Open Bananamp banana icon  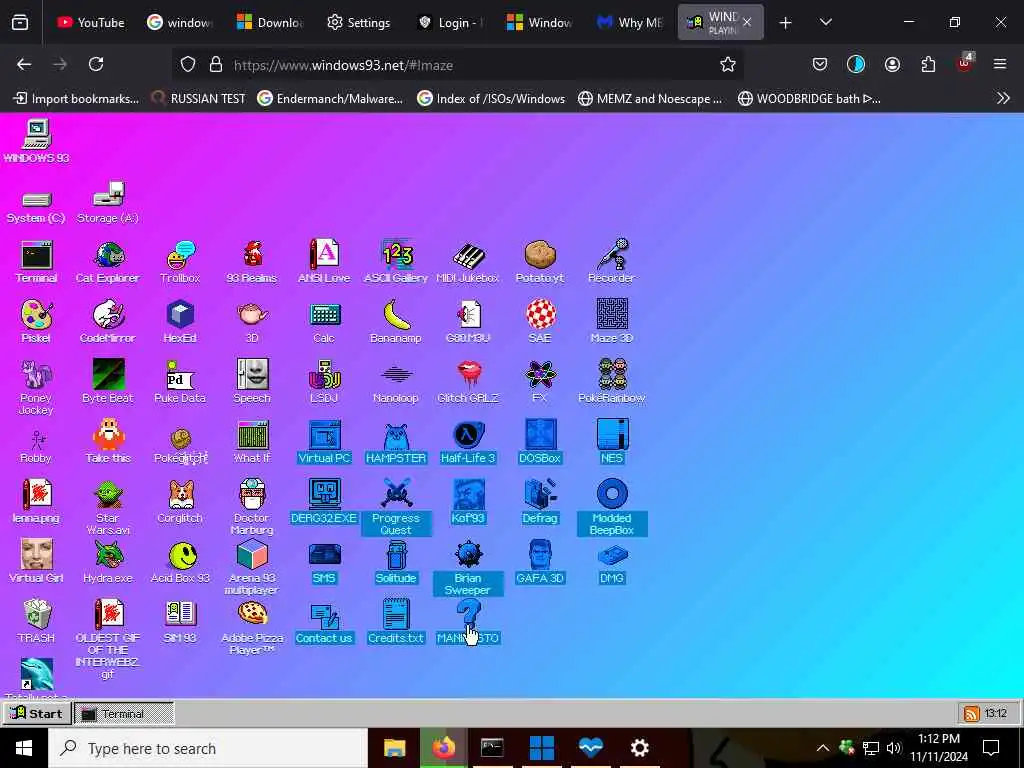pos(396,322)
